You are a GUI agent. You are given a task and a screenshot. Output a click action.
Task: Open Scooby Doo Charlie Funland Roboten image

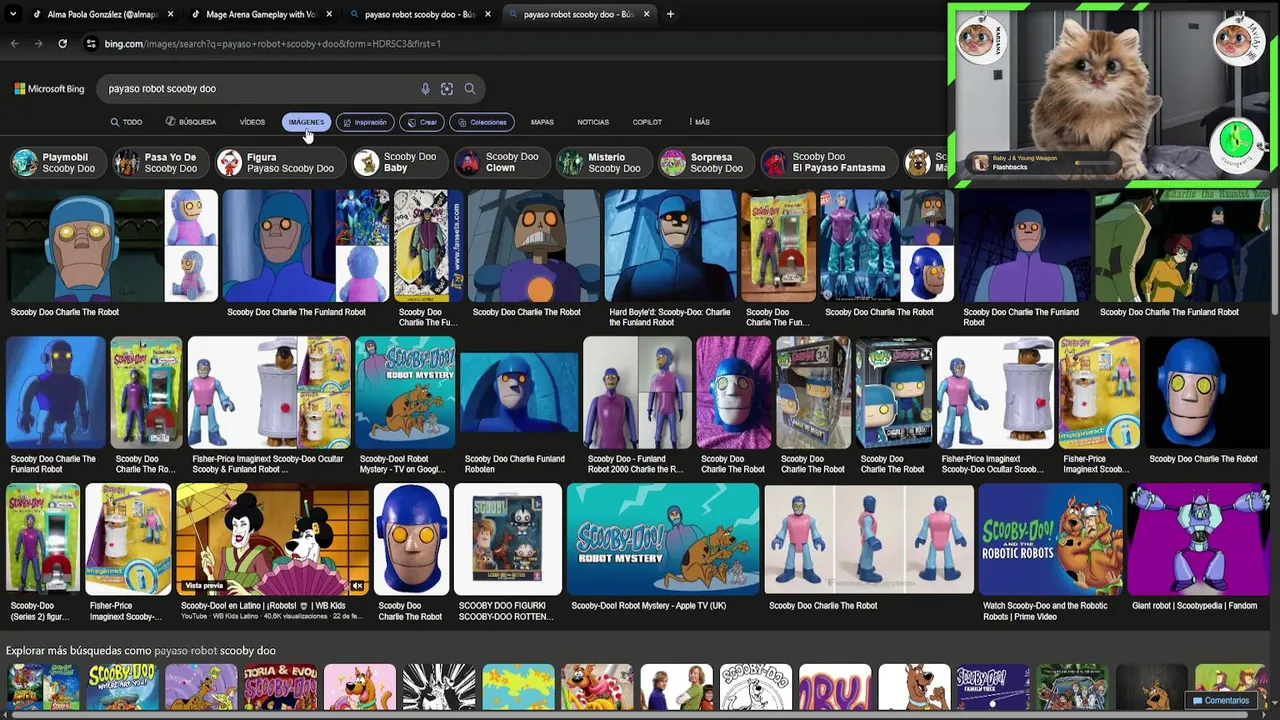point(519,393)
